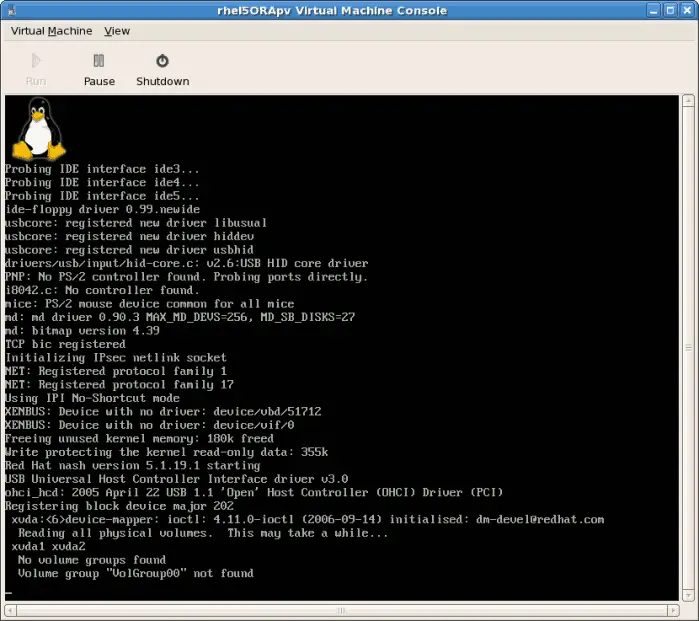The width and height of the screenshot is (699, 621).
Task: Click the horizontal scrollbar right arrow
Action: (672, 609)
